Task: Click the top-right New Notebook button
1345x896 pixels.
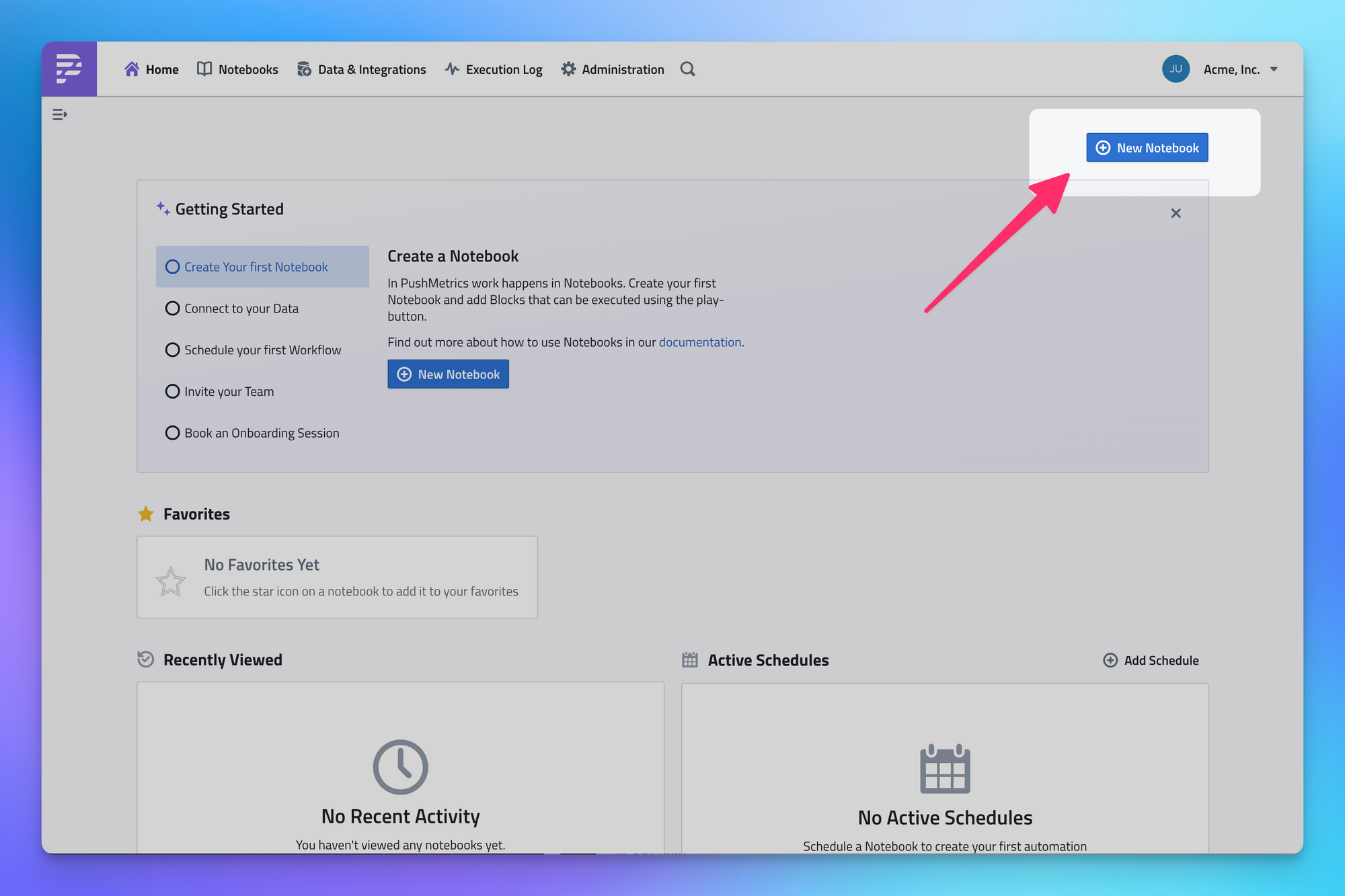Action: [1147, 148]
